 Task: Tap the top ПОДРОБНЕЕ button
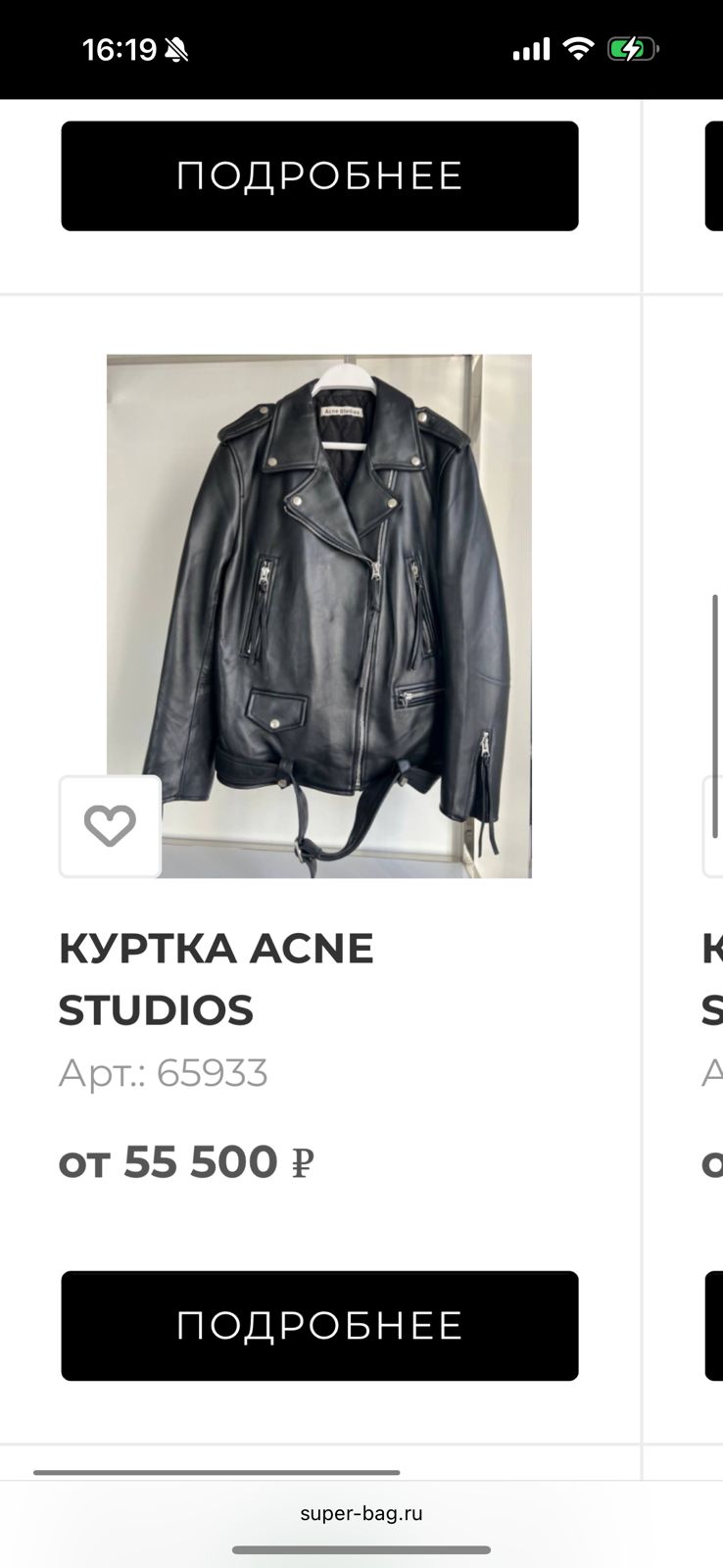319,176
